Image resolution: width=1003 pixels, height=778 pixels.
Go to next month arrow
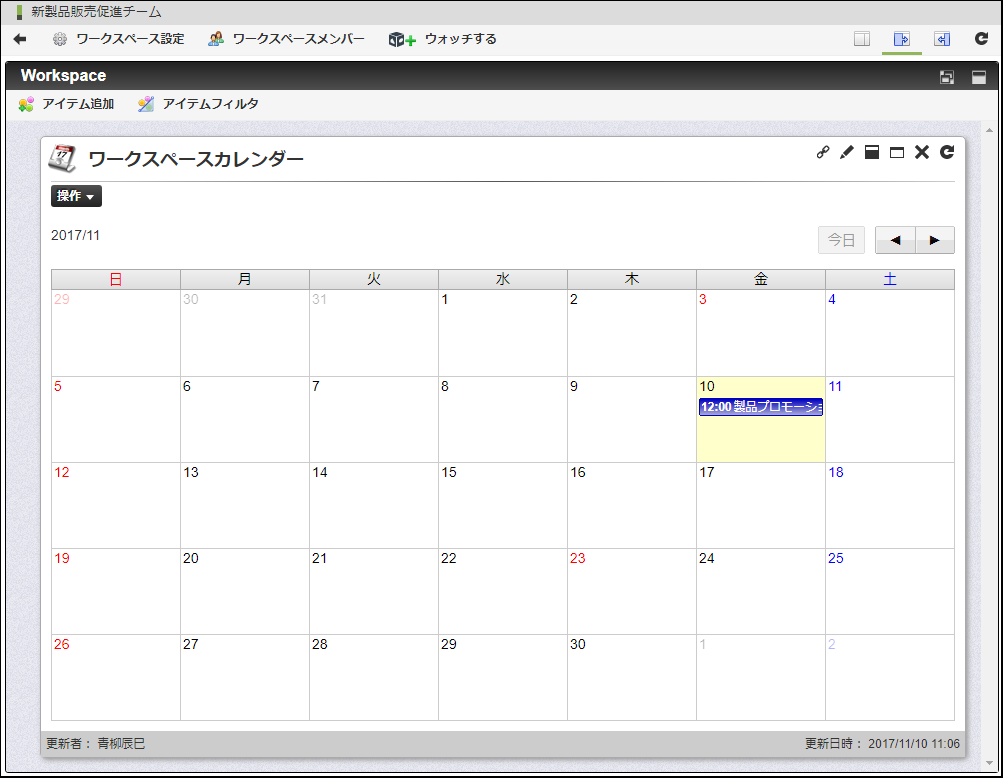click(935, 240)
